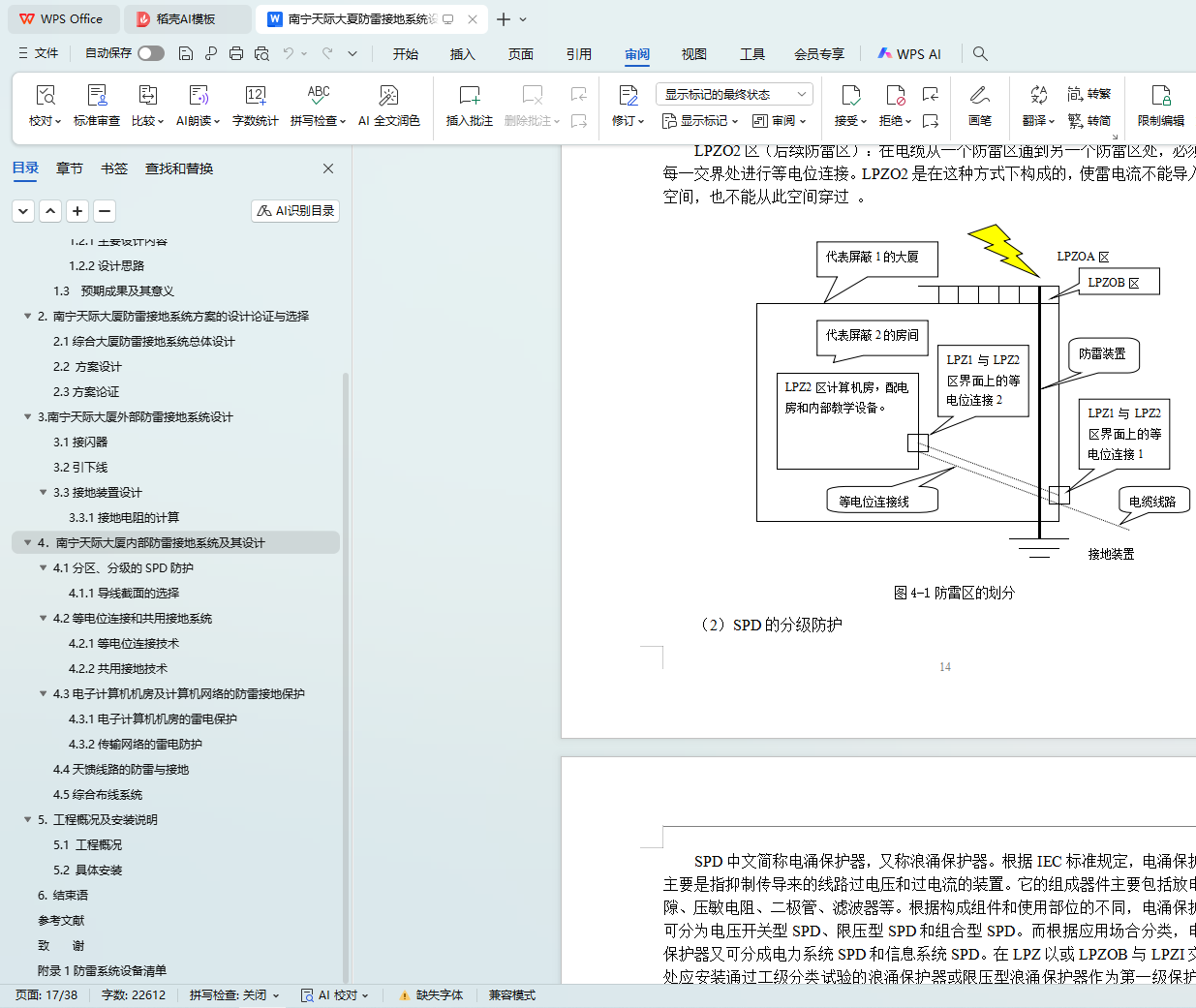Click the print icon in quick toolbar
The height and width of the screenshot is (1008, 1196).
(236, 53)
